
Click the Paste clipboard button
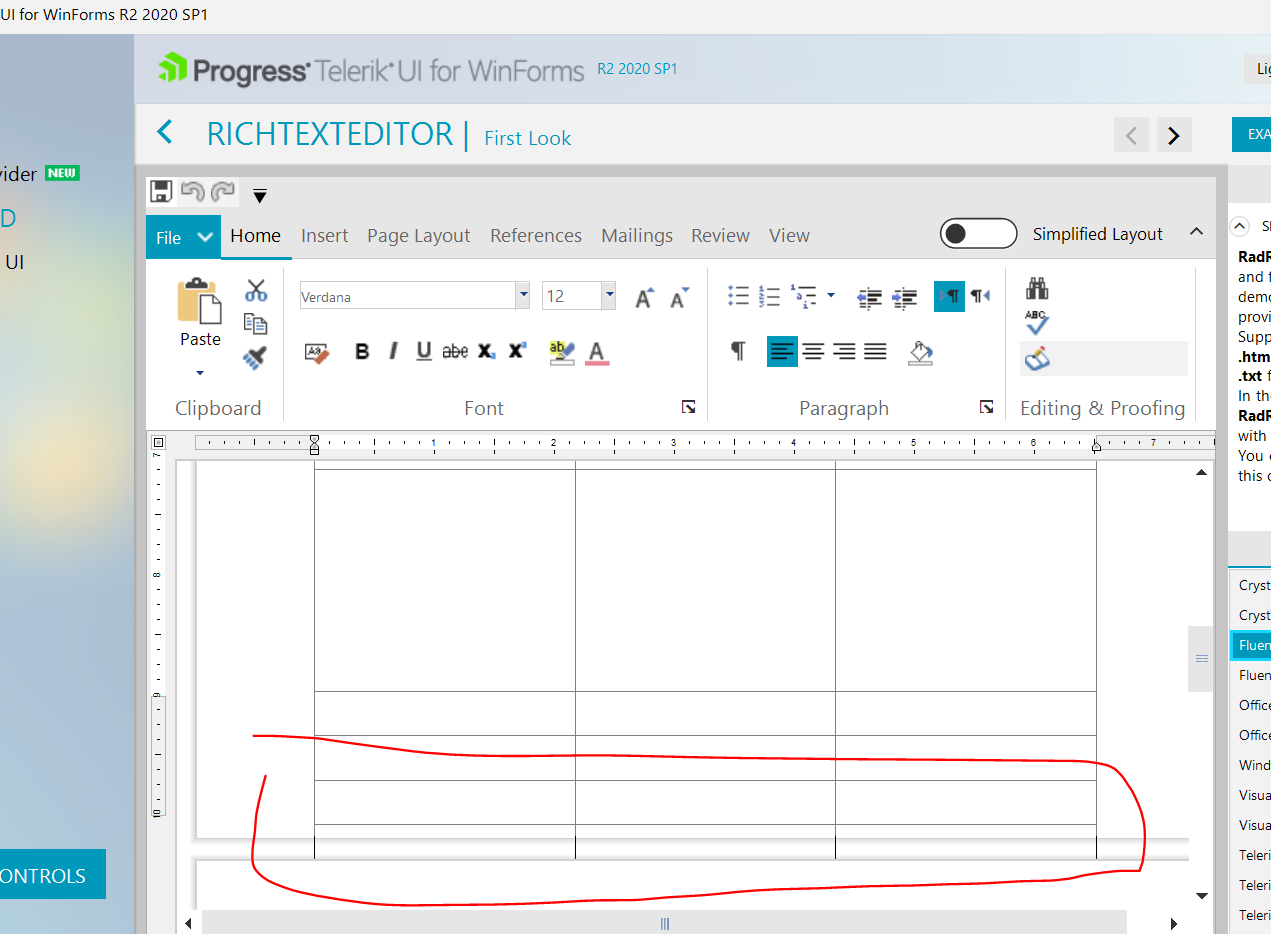[200, 312]
